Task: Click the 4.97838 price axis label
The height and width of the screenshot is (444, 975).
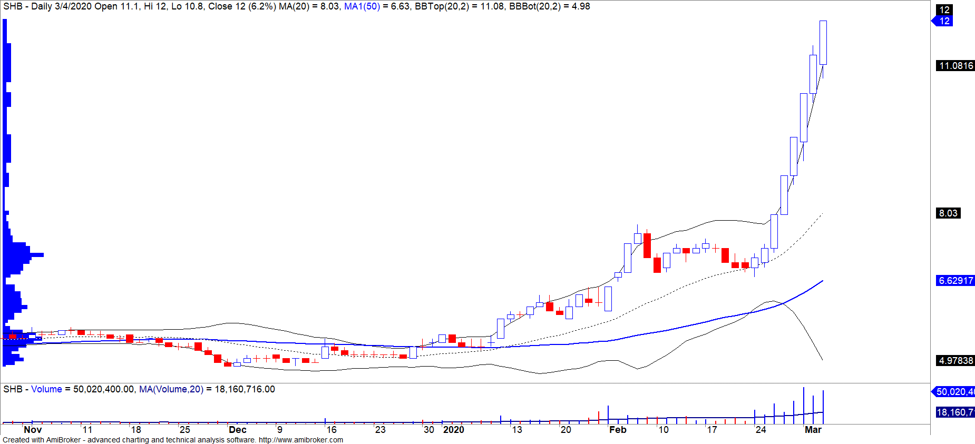Action: [954, 360]
